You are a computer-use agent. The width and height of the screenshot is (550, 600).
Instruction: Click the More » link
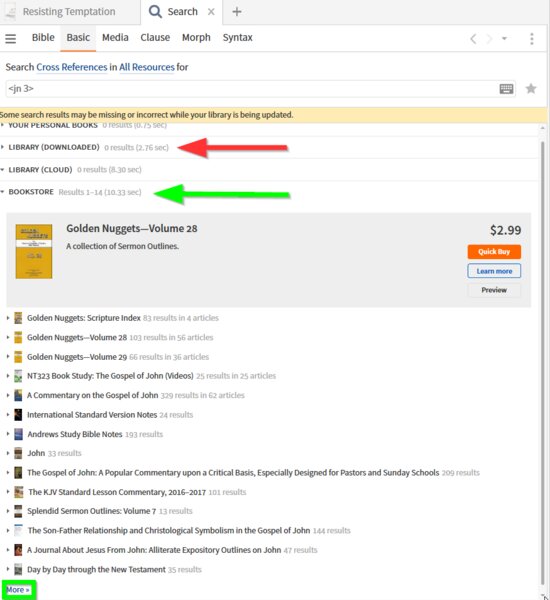(18, 590)
